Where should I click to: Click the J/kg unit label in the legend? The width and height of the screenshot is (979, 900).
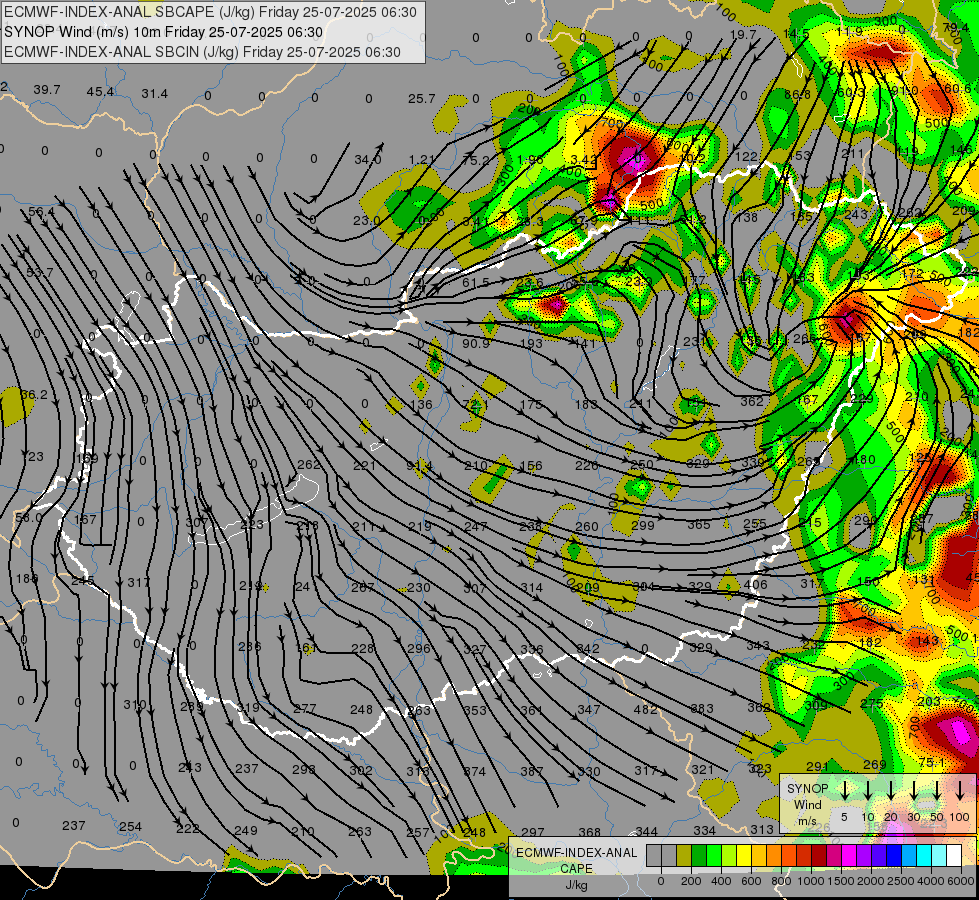point(576,884)
